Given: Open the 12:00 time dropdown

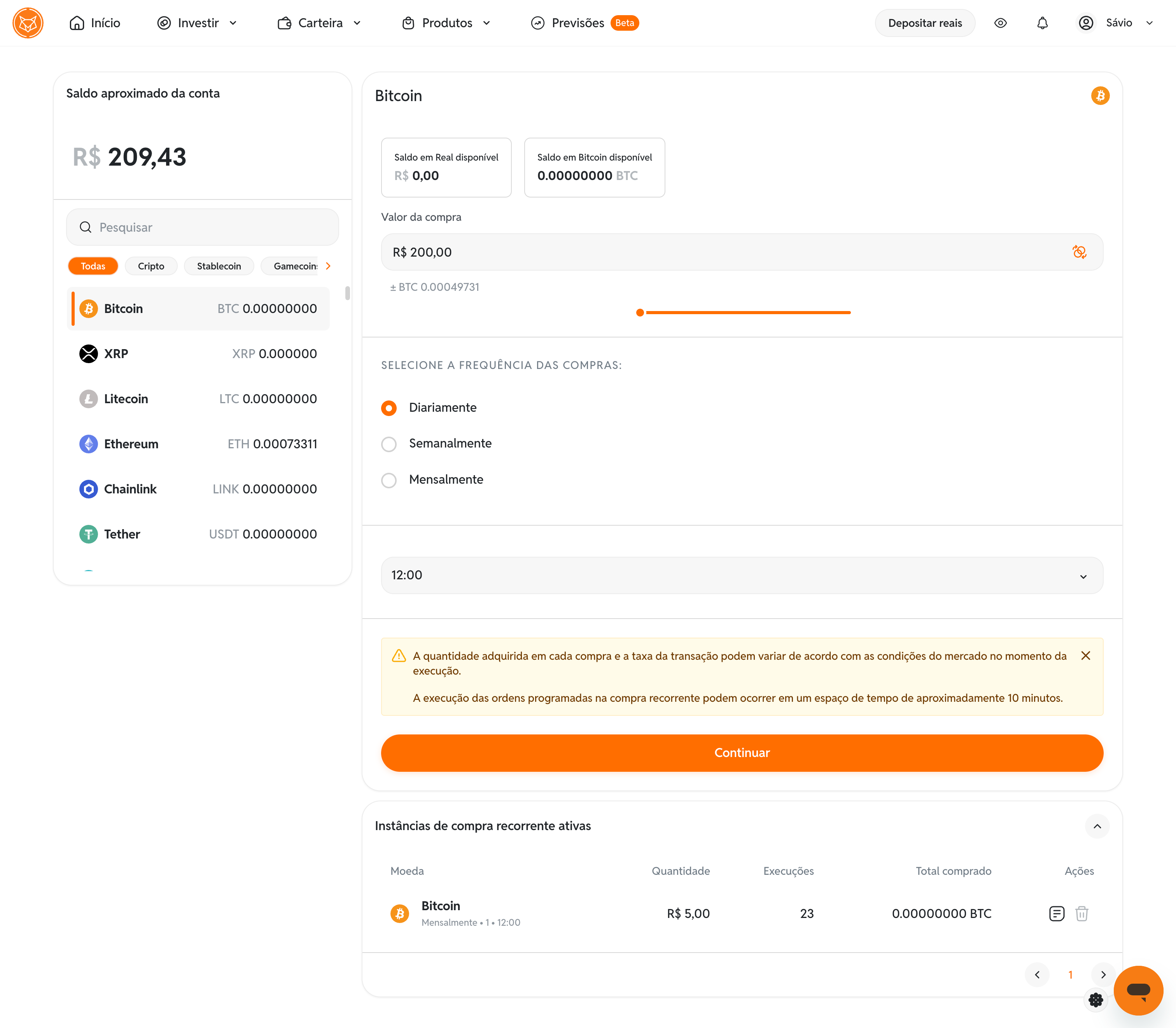Looking at the screenshot, I should pyautogui.click(x=742, y=575).
